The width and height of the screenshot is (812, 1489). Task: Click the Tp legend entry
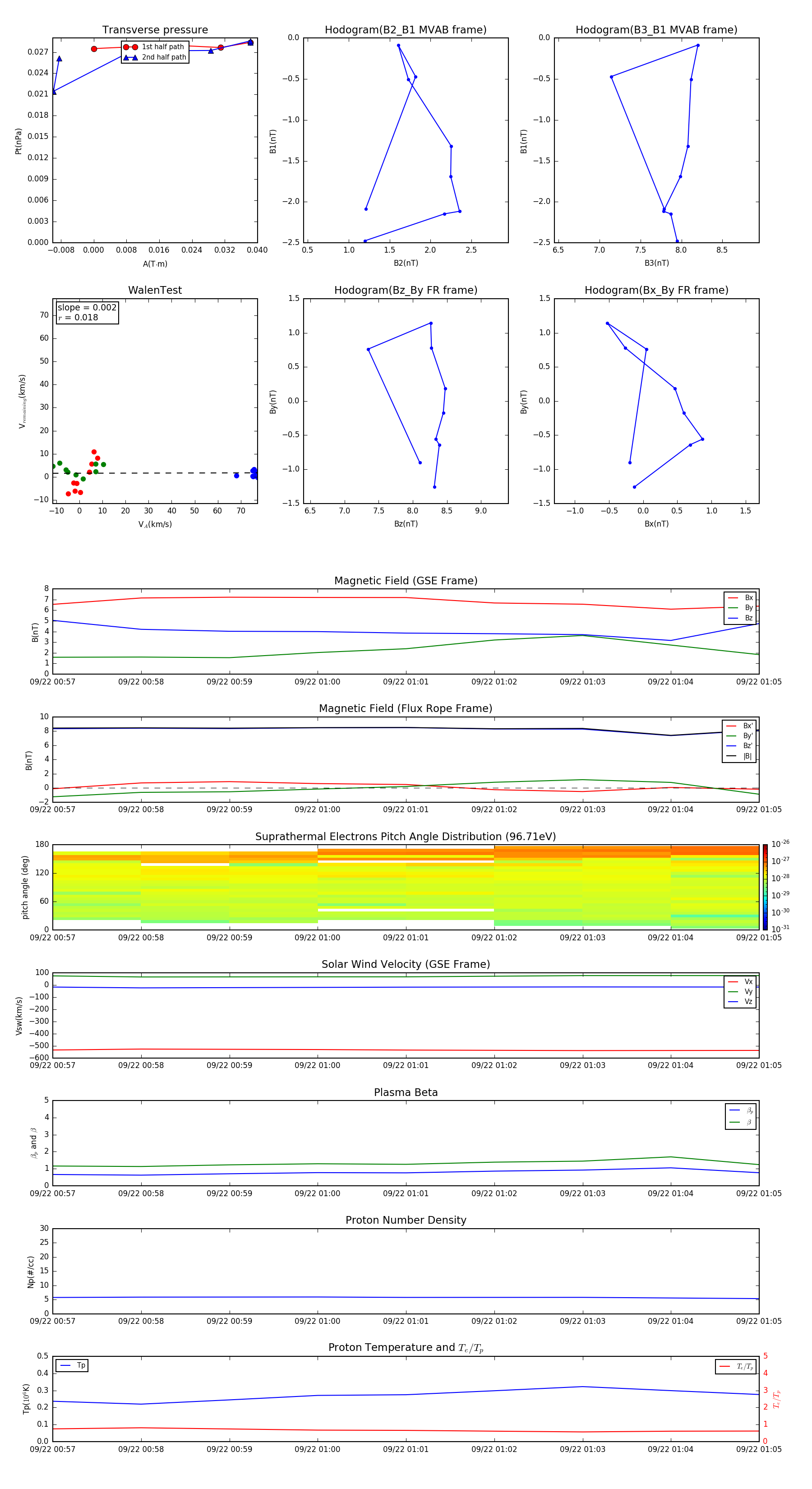click(72, 1365)
